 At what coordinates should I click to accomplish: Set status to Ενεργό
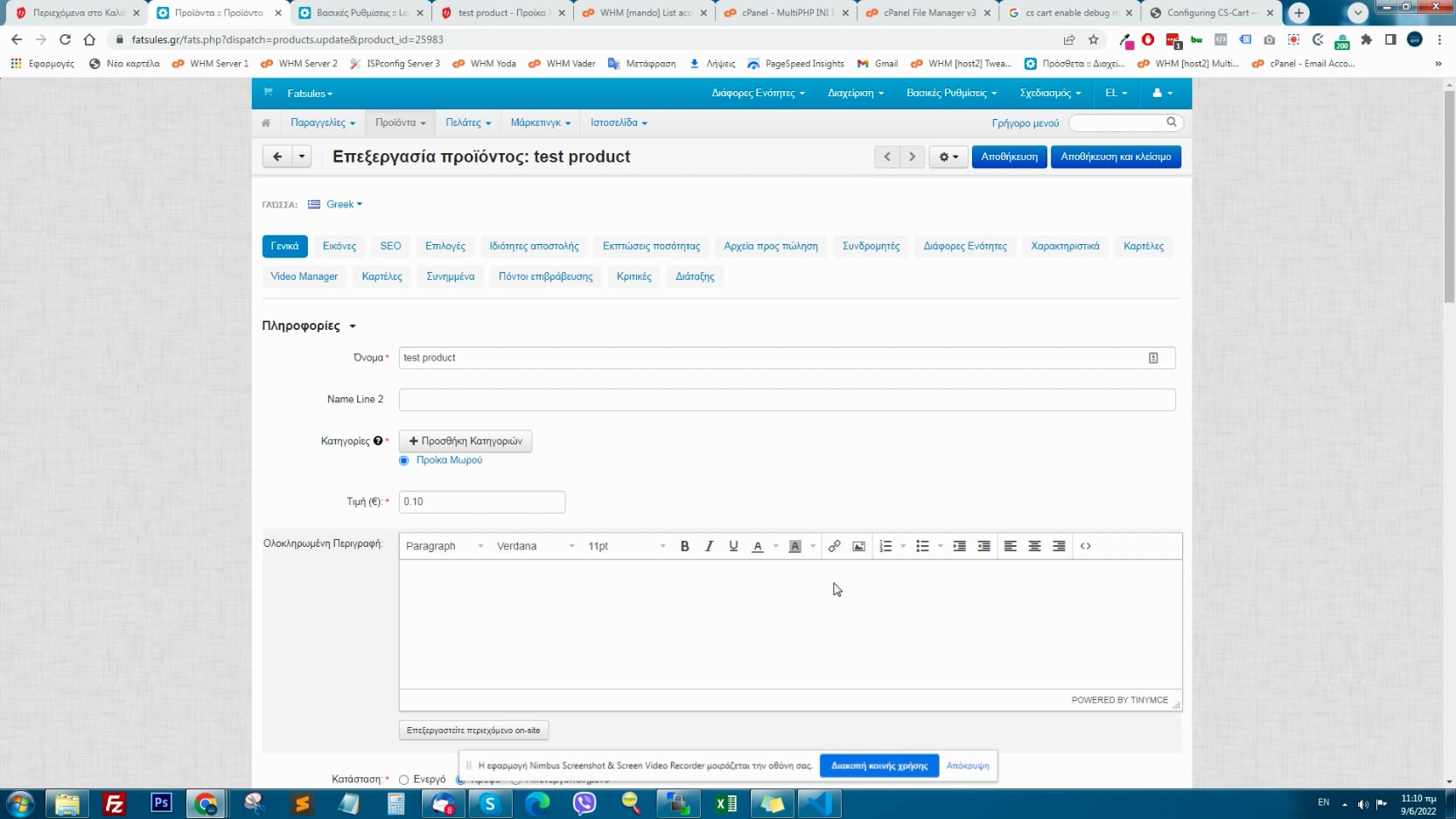(403, 780)
